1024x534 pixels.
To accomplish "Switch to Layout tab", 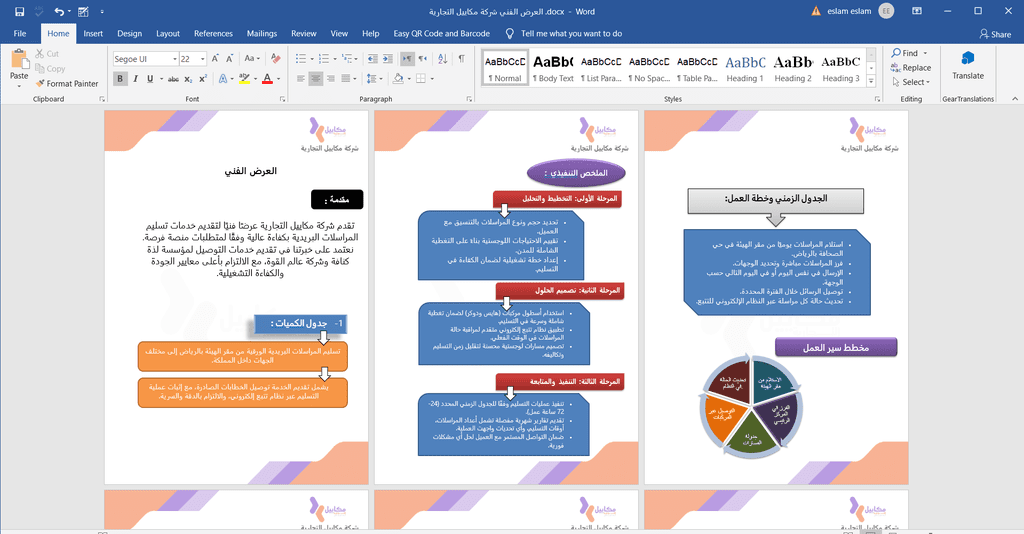I will point(168,33).
